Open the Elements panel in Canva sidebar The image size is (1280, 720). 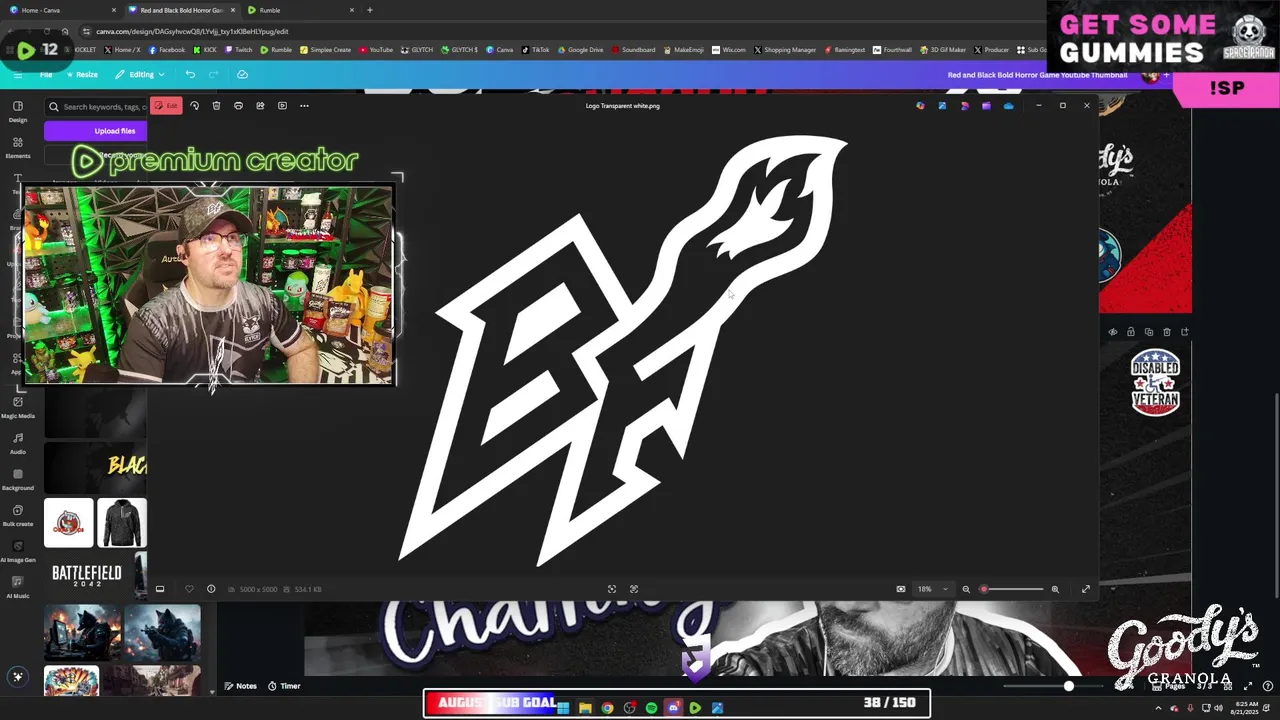(18, 147)
